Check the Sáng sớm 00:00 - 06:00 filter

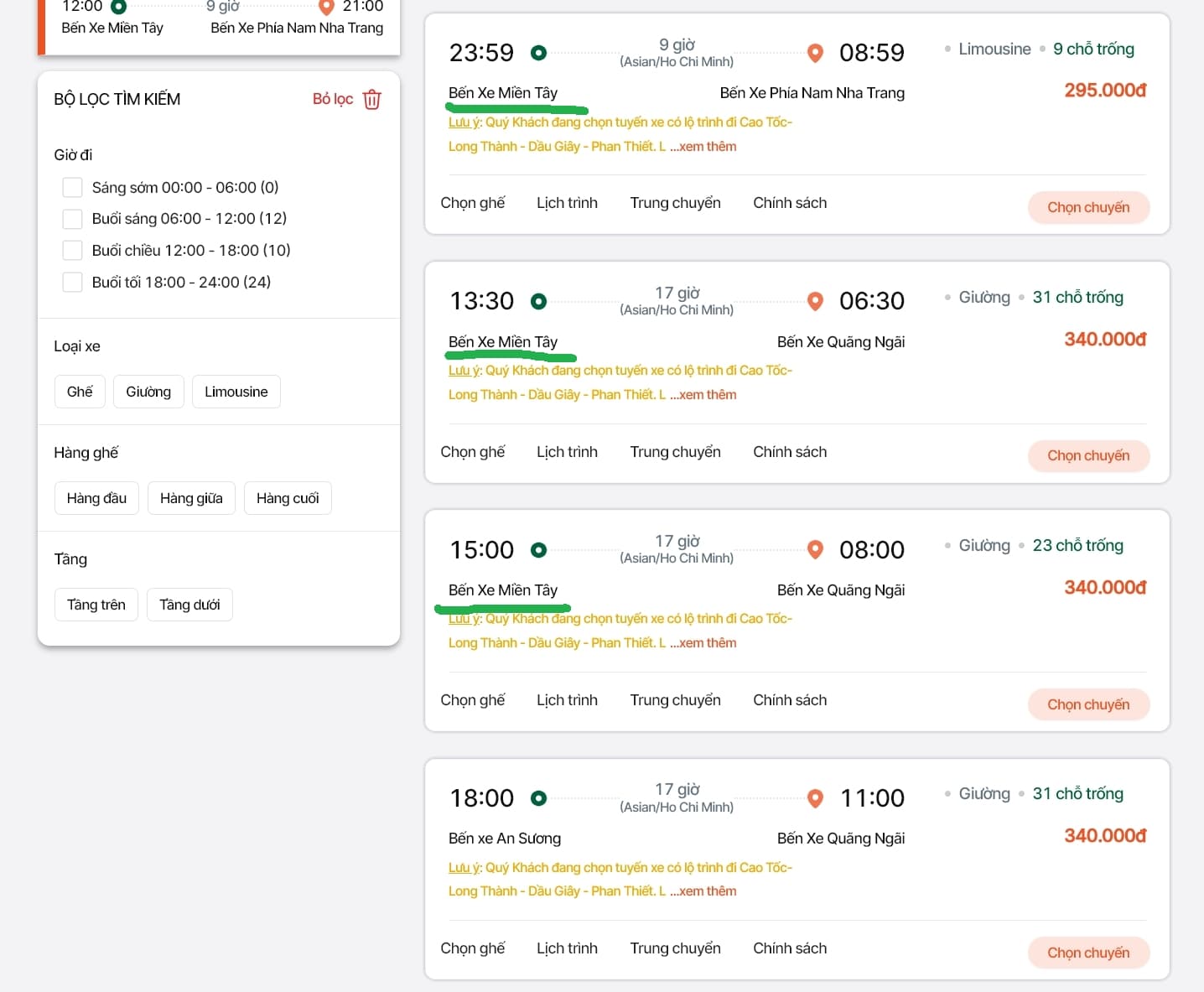[x=73, y=187]
